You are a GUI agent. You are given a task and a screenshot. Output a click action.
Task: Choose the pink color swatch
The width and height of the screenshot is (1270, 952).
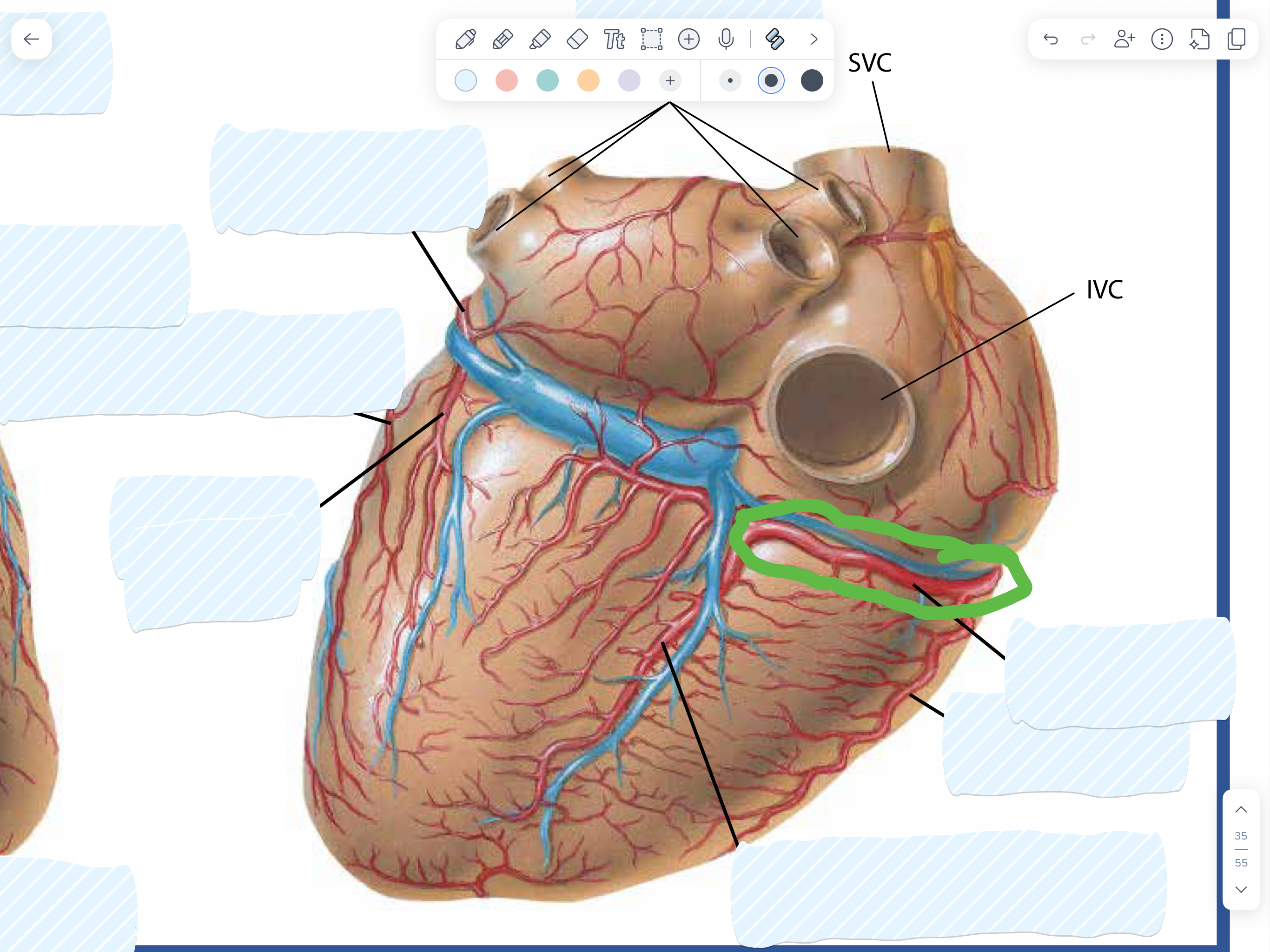(x=506, y=80)
